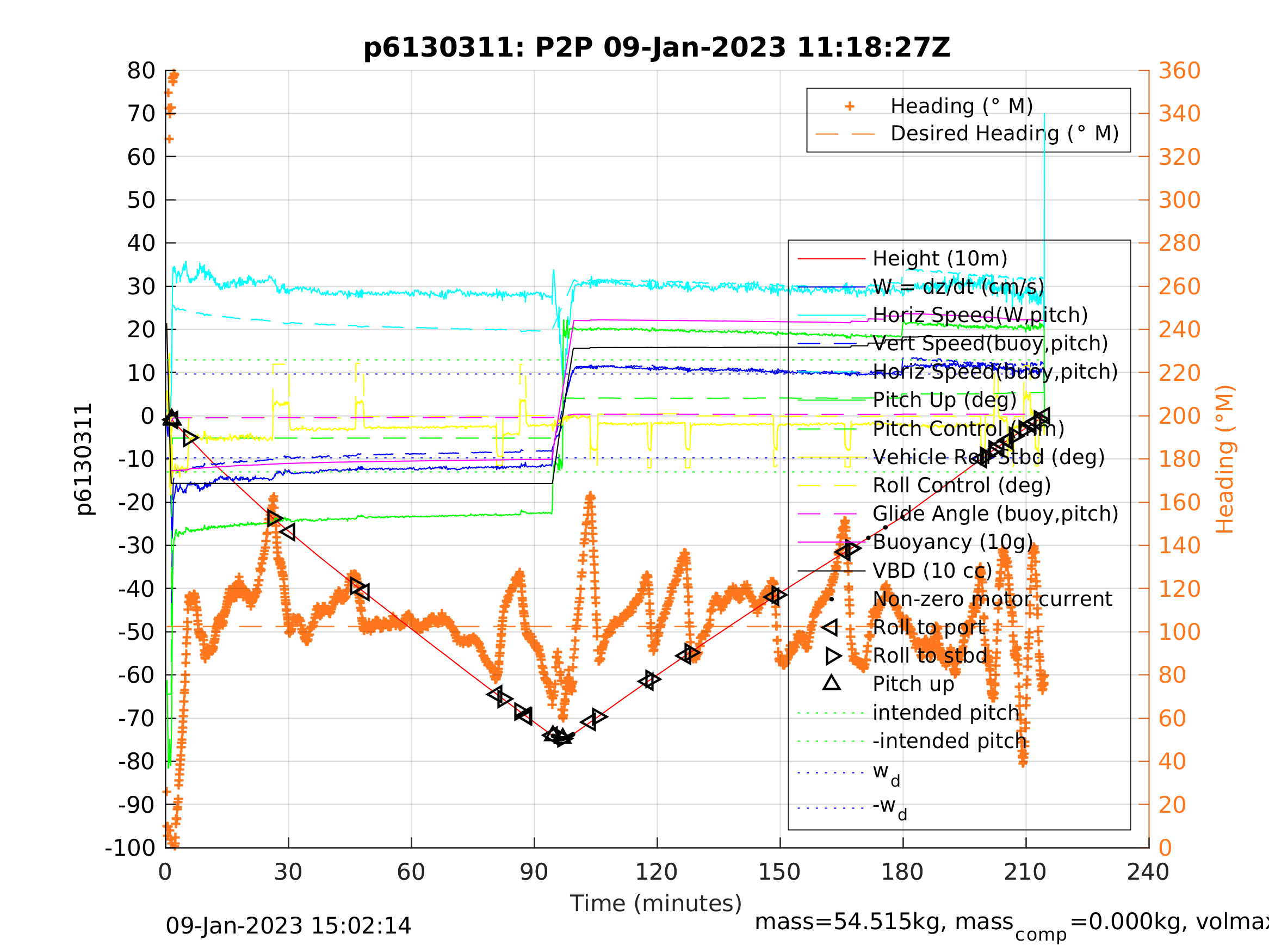The height and width of the screenshot is (952, 1269).
Task: Click the Heading (°M) right axis label
Action: point(1225,459)
